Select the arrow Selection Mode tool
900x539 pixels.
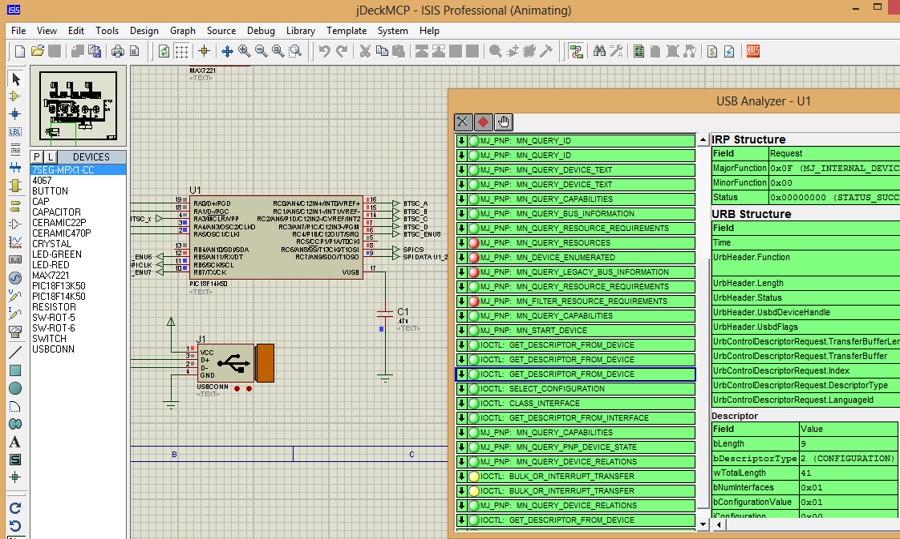click(x=15, y=78)
